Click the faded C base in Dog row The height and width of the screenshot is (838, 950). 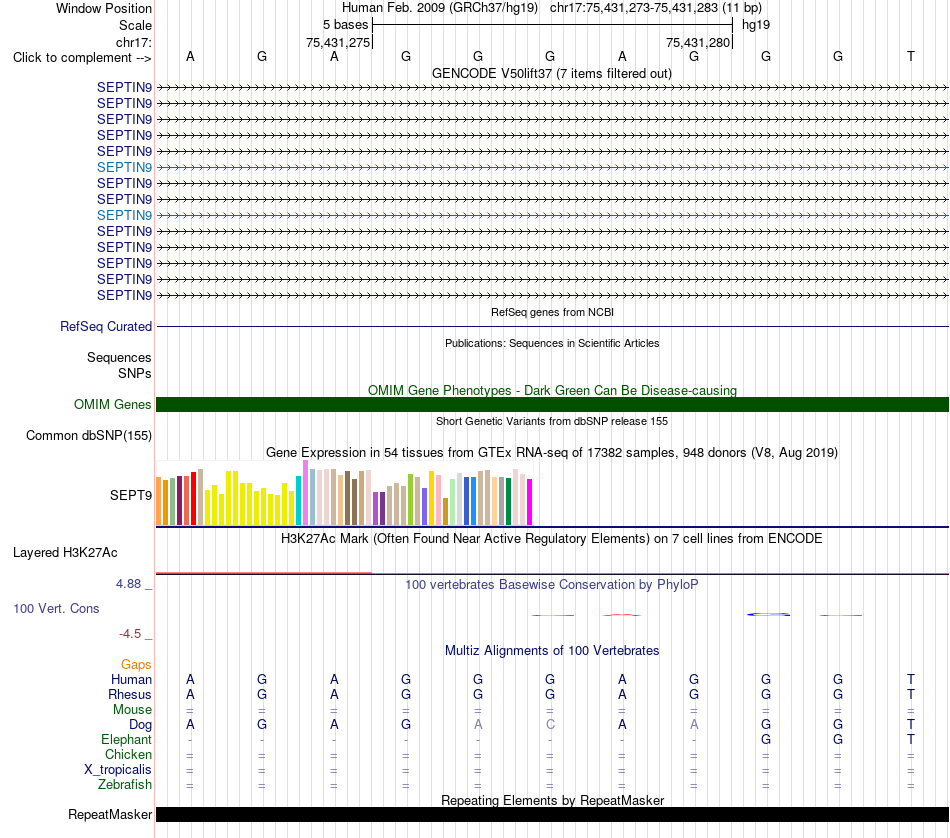pos(550,725)
